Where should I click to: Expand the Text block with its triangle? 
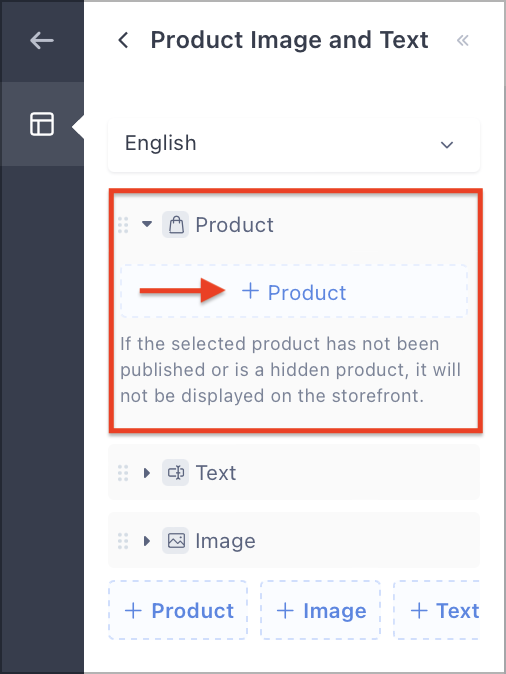coord(147,473)
